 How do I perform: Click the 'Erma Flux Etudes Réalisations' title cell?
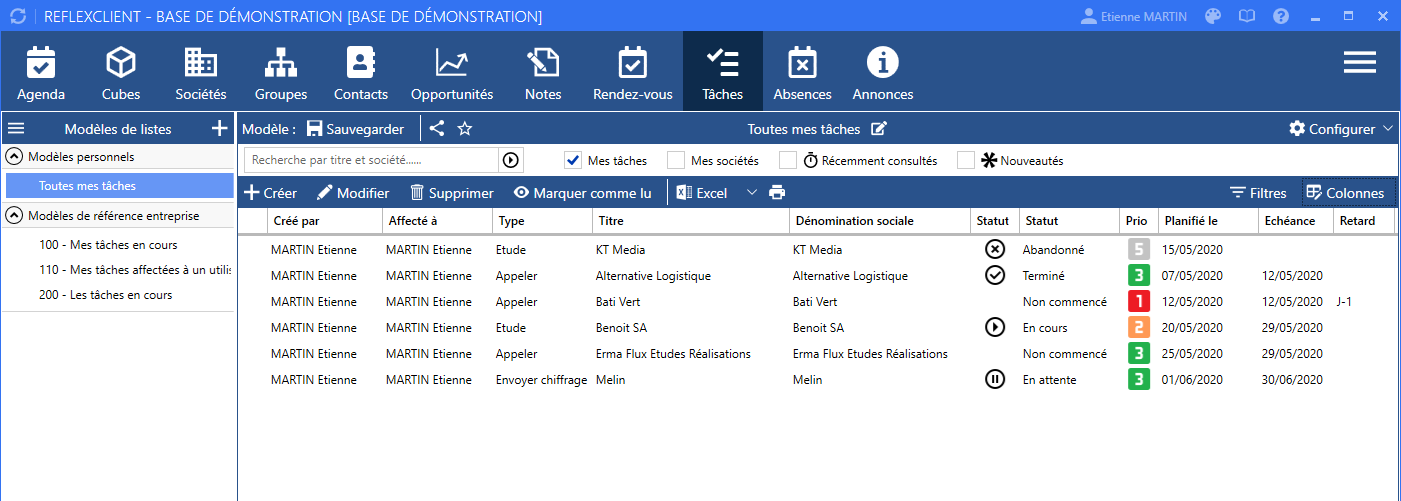click(x=673, y=353)
